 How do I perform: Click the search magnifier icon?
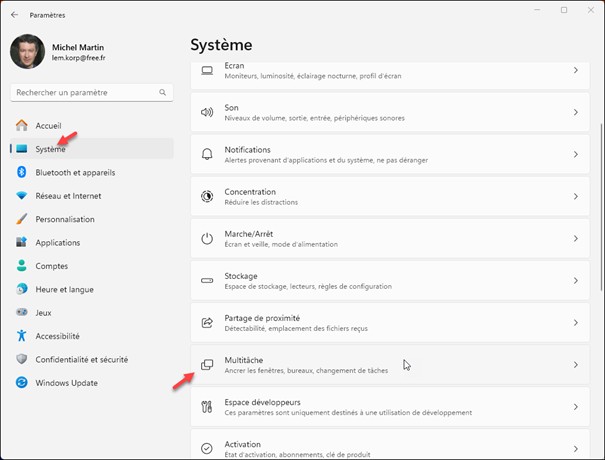tap(162, 92)
